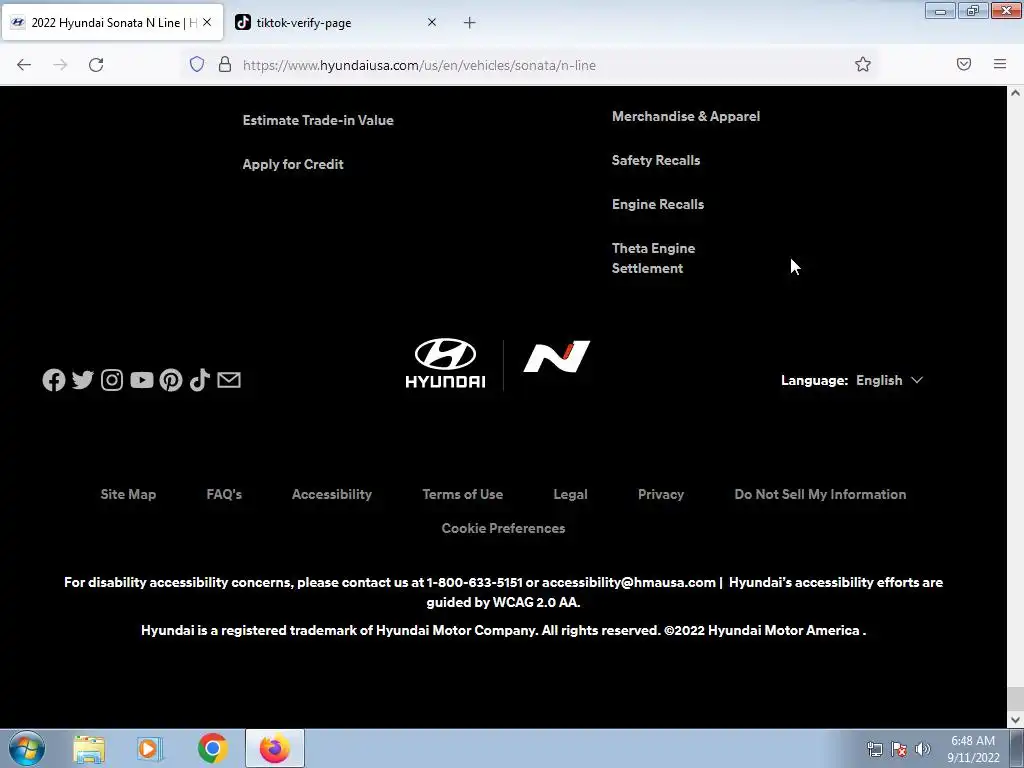Viewport: 1024px width, 768px height.
Task: Open the Windows Start menu
Action: tap(27, 748)
